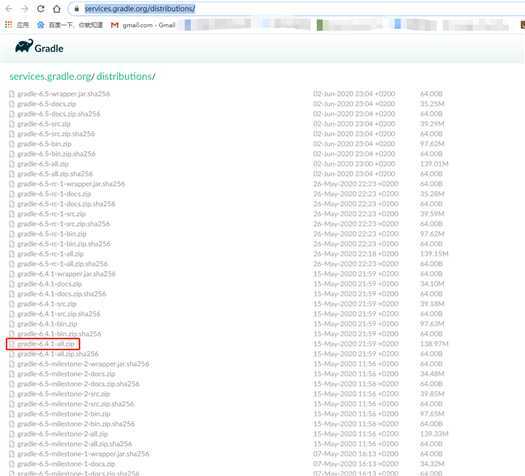Select the 26-May-2020 22:18 date of rc-1-all.zip
Screen dimensions: 525x476
pos(356,254)
